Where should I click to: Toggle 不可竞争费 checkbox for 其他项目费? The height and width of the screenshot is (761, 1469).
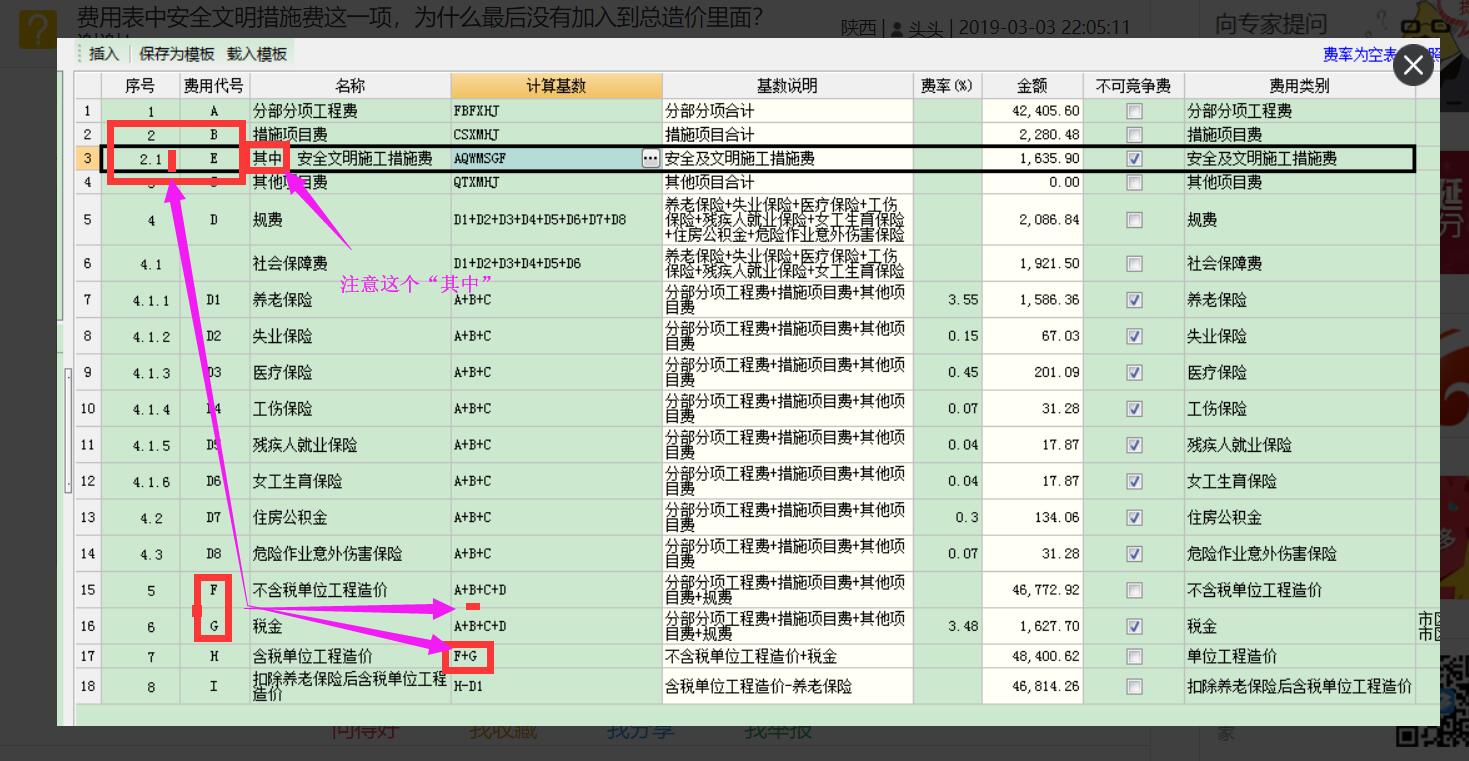(1134, 182)
